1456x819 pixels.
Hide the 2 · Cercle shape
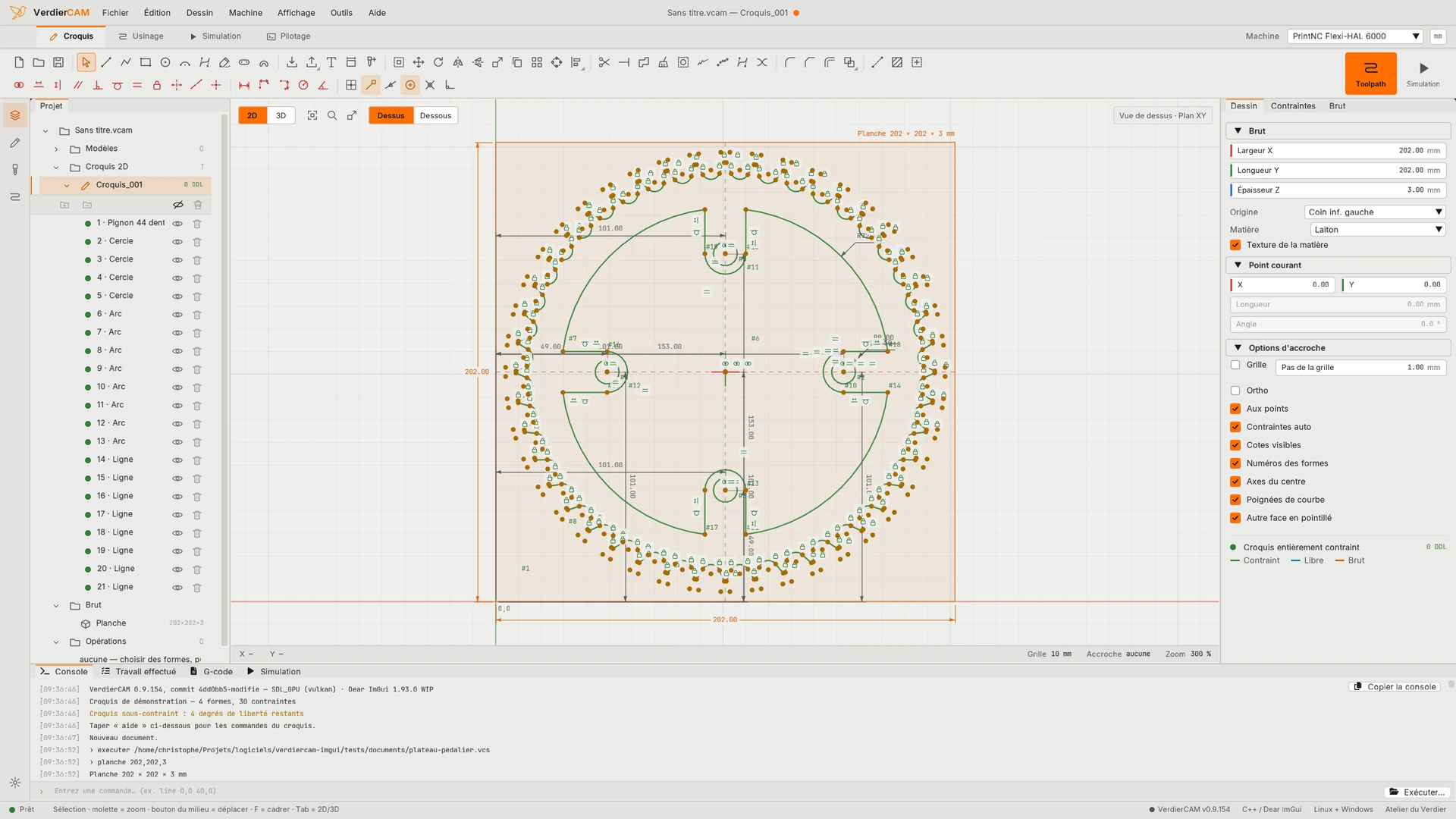click(177, 242)
